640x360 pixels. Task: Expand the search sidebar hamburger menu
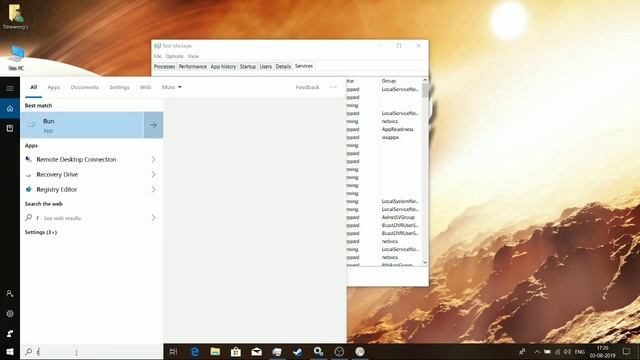point(10,88)
